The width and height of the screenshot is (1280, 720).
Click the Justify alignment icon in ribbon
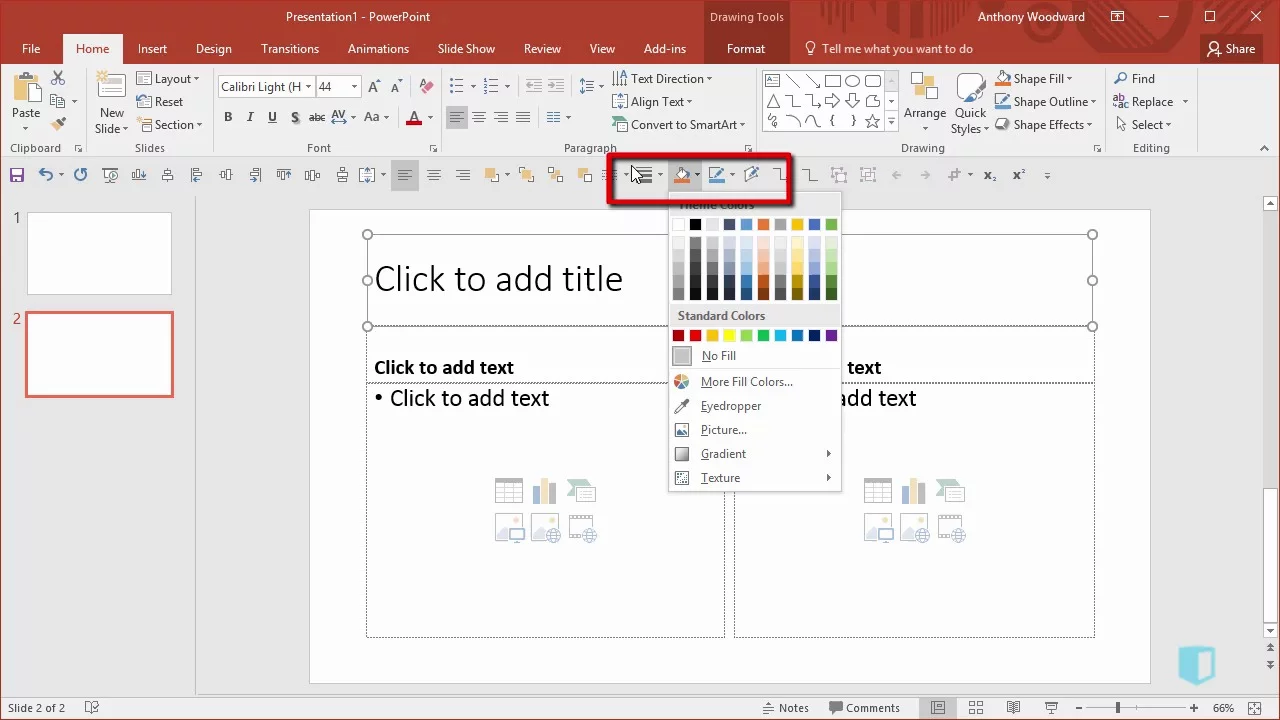coord(523,118)
